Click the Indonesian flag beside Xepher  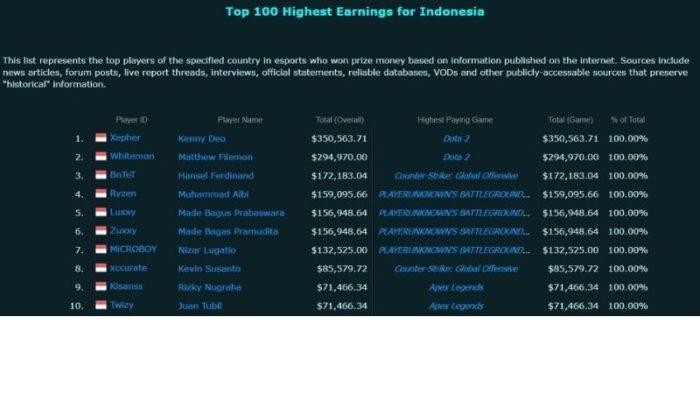click(x=101, y=138)
